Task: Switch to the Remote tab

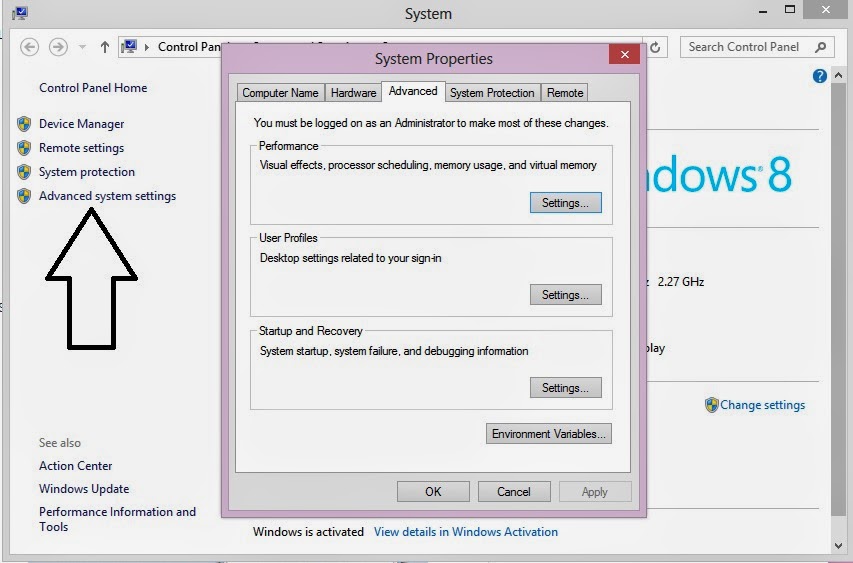Action: pyautogui.click(x=565, y=92)
